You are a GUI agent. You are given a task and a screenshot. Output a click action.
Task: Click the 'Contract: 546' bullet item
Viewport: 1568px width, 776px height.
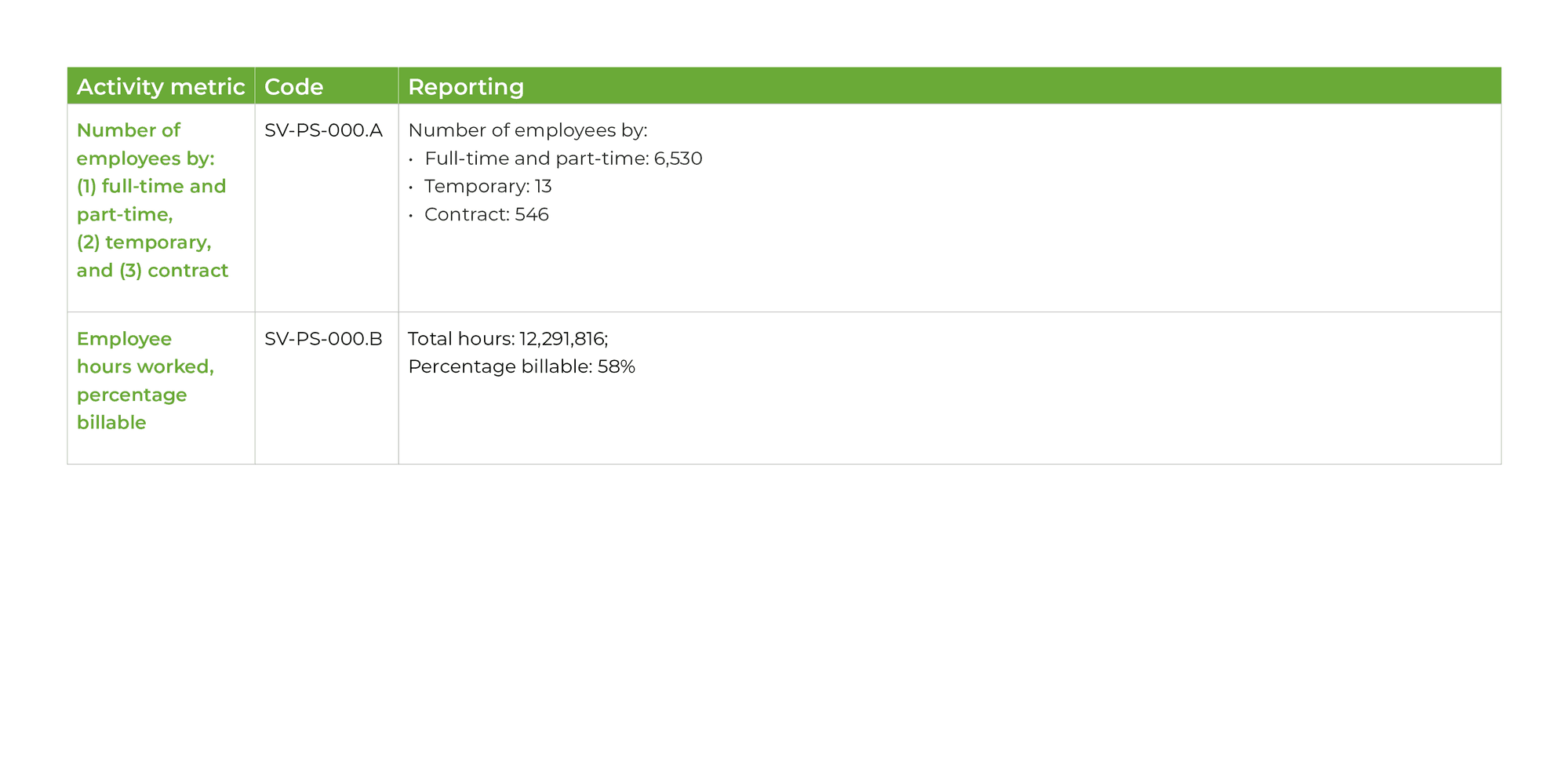[x=486, y=215]
